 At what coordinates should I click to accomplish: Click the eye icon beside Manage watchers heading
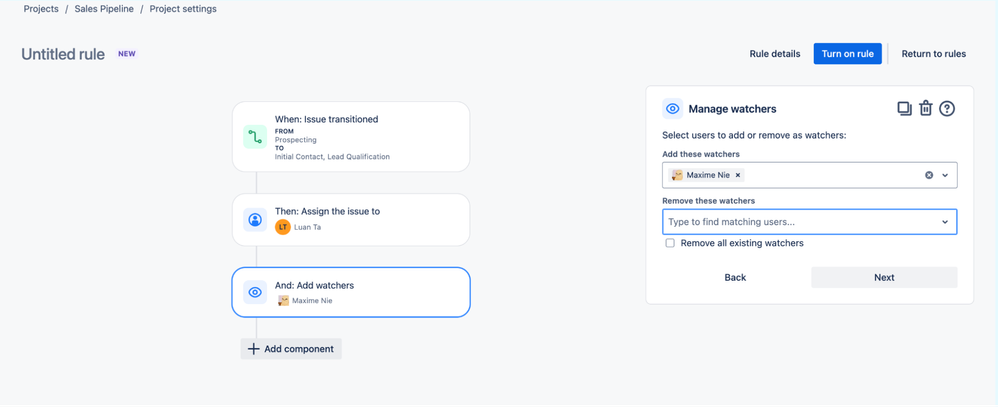pos(672,109)
